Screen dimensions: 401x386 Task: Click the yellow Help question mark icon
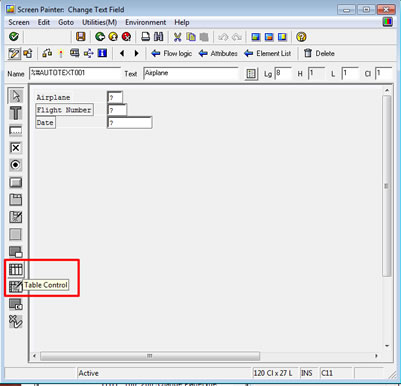point(301,37)
